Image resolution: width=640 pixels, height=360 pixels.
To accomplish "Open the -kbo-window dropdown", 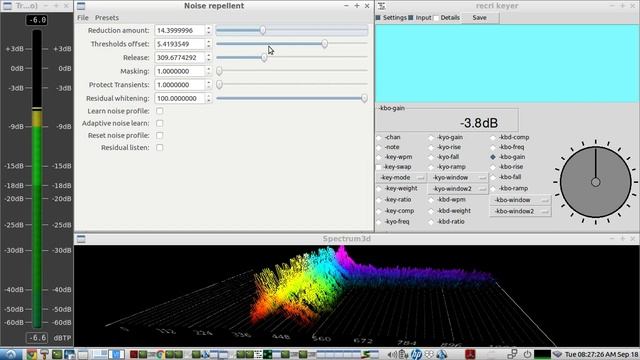I will point(520,200).
